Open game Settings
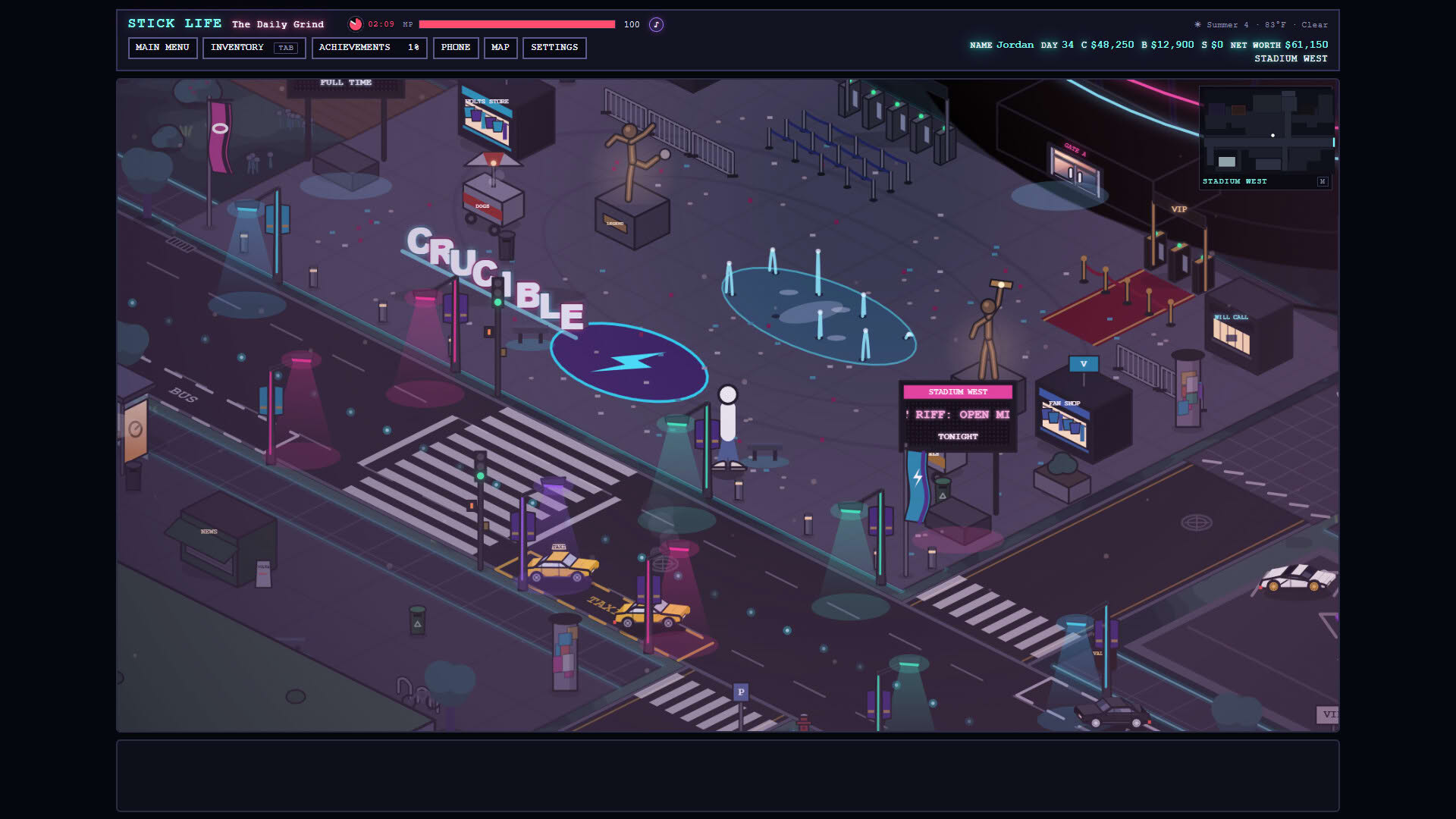 554,47
